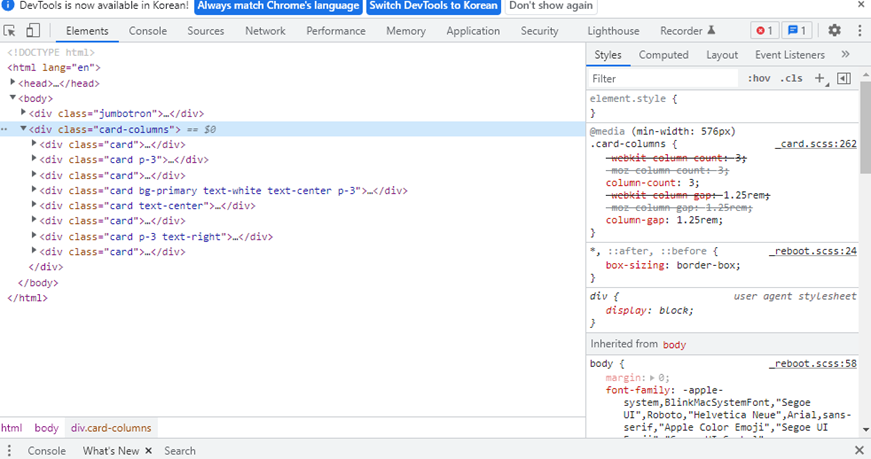Image resolution: width=871 pixels, height=459 pixels.
Task: Open the Application tab
Action: 473,31
